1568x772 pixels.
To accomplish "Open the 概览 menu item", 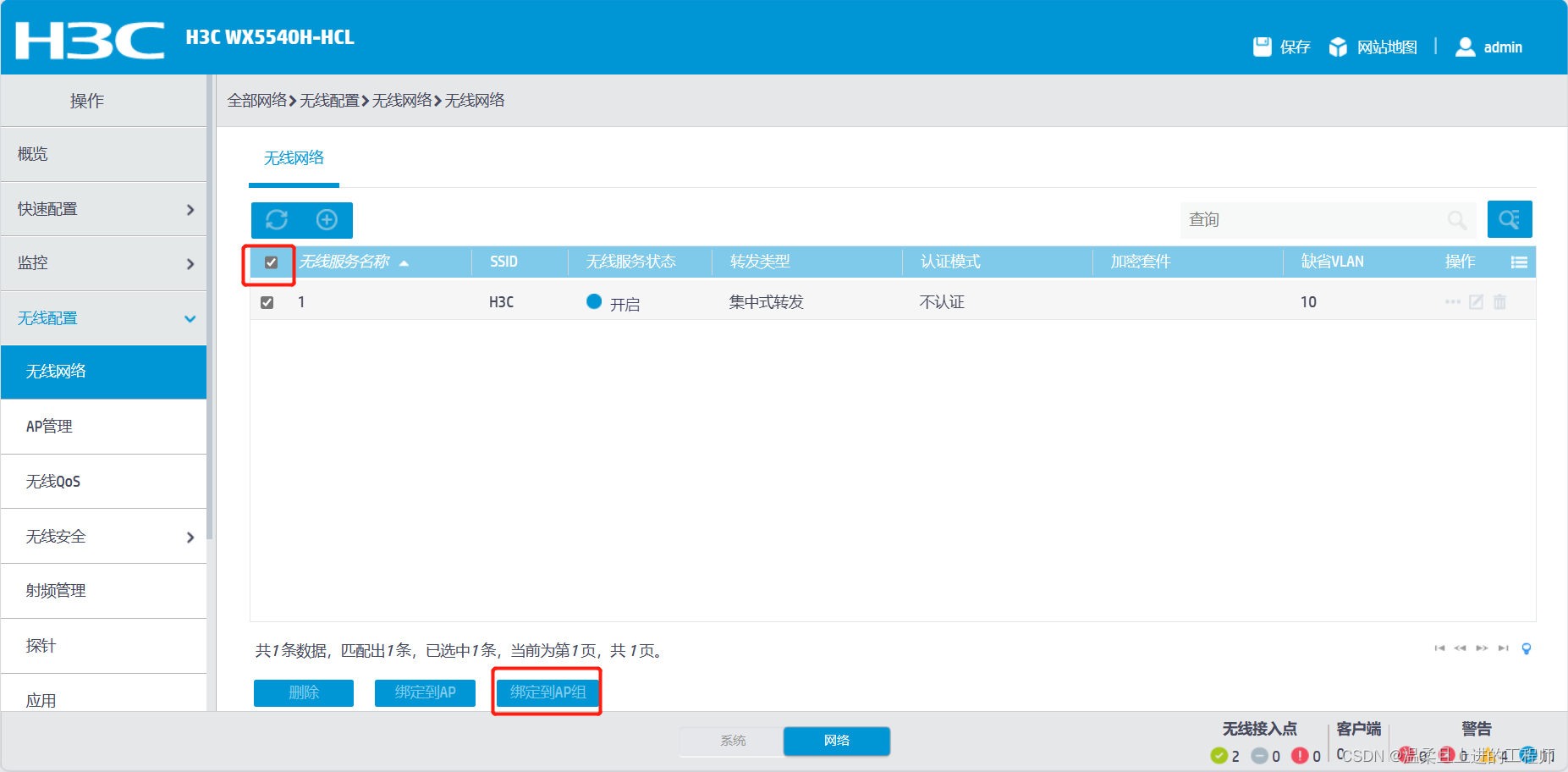I will (103, 154).
